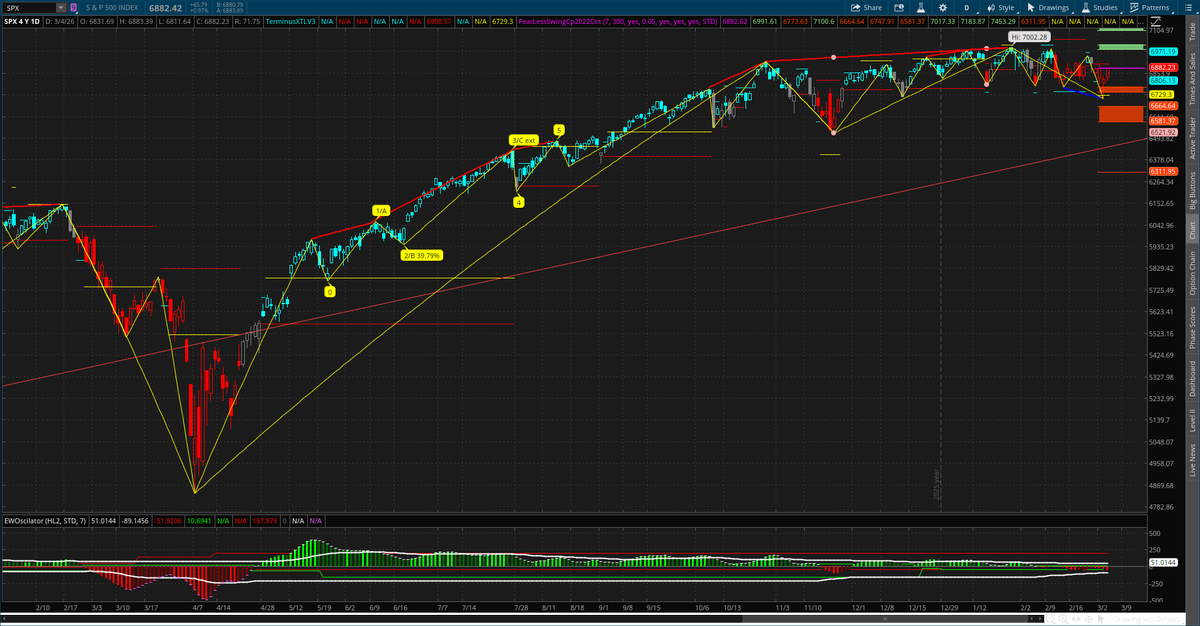Click the yellow 4 wave marker
This screenshot has height=626, width=1200.
(518, 202)
